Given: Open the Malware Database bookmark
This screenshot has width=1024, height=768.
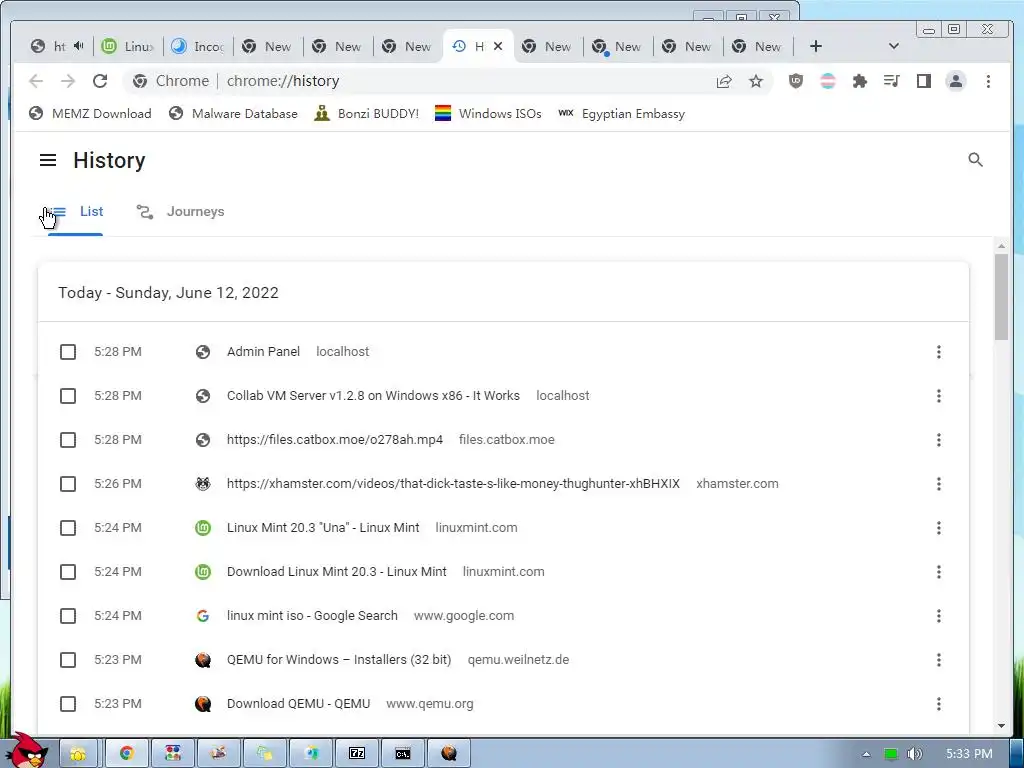Looking at the screenshot, I should click(233, 114).
